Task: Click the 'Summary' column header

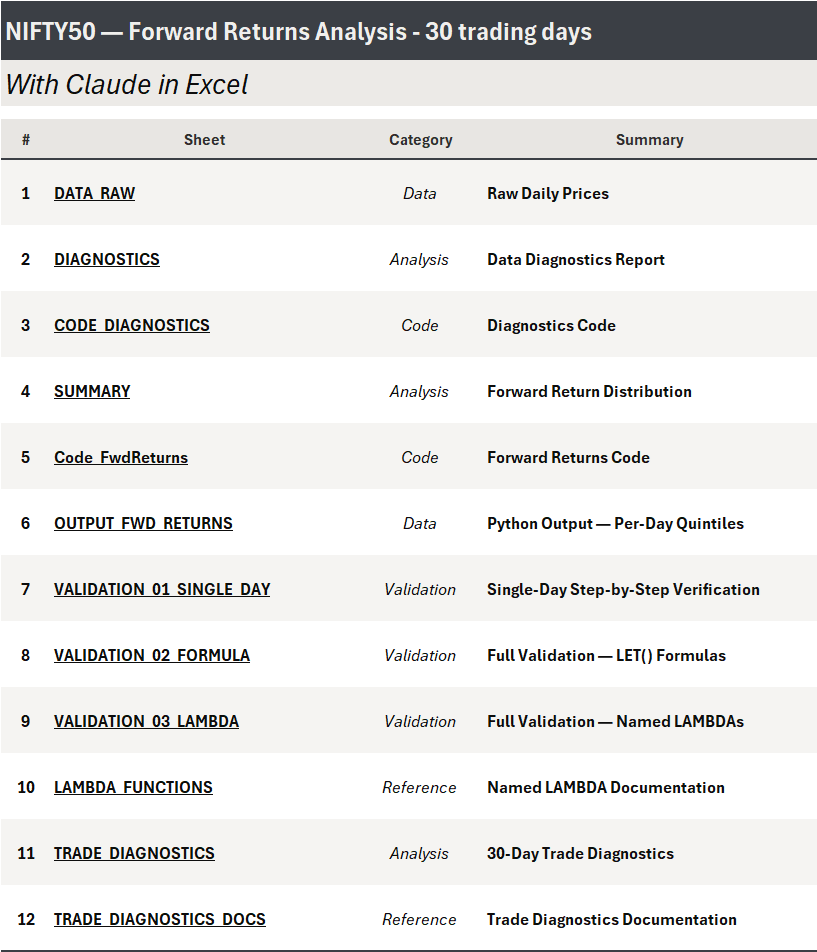Action: (x=649, y=140)
